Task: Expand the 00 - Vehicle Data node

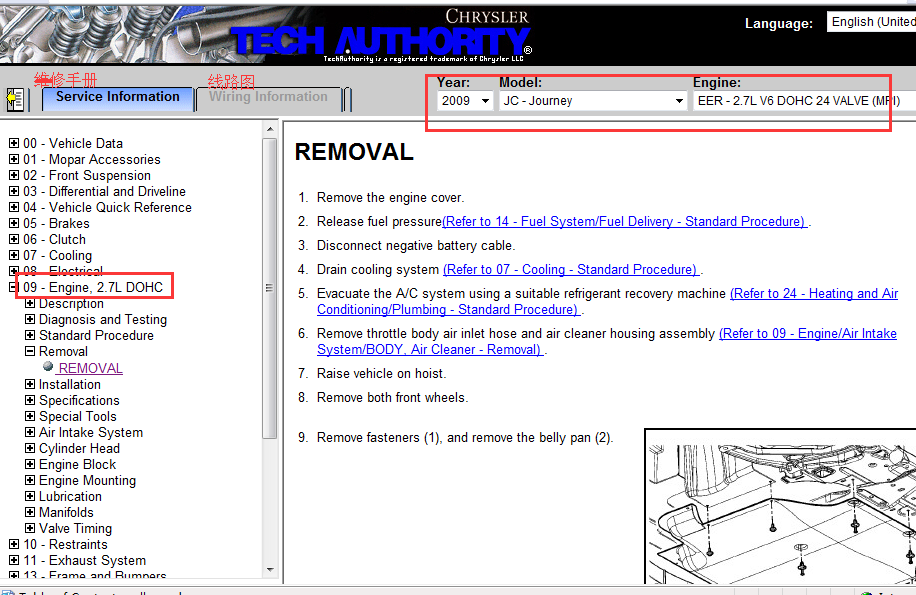Action: click(x=14, y=143)
